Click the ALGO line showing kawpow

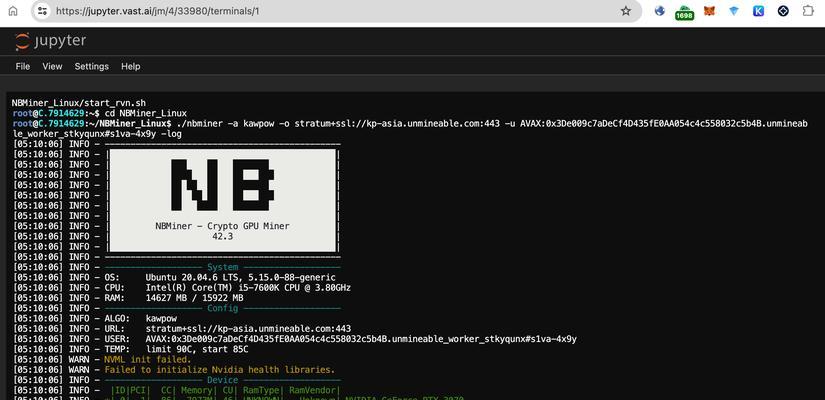coord(95,318)
